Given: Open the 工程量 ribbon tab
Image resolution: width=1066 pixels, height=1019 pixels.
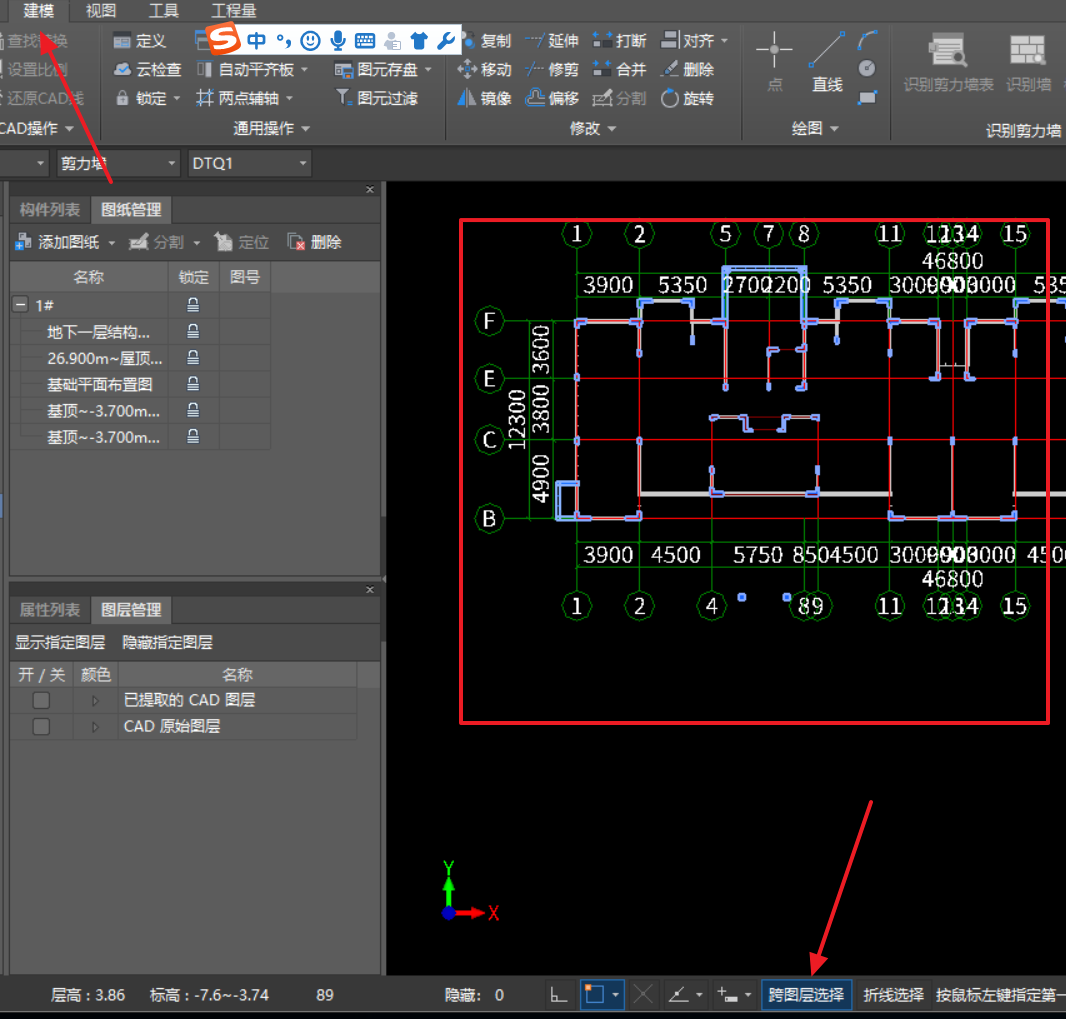Looking at the screenshot, I should coord(233,11).
